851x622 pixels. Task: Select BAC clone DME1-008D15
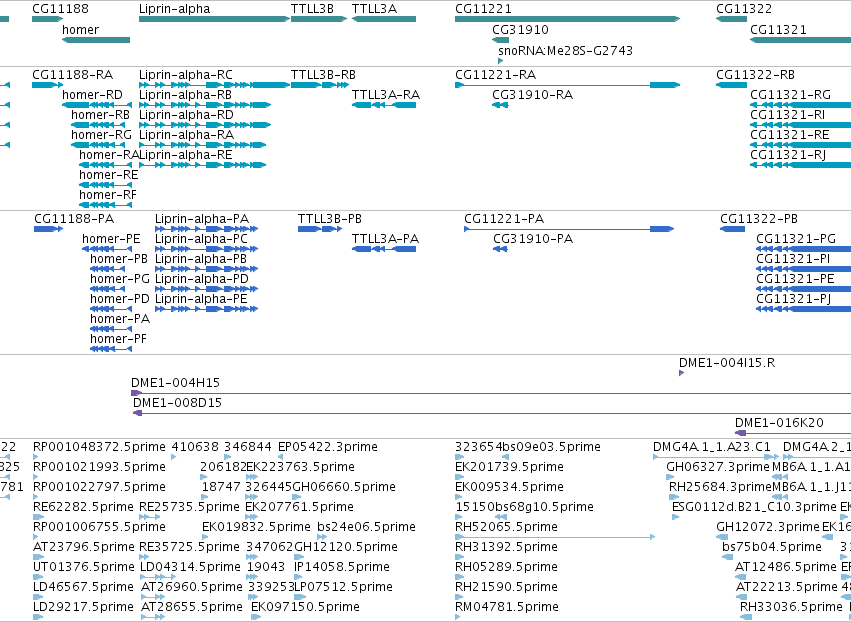[492, 413]
